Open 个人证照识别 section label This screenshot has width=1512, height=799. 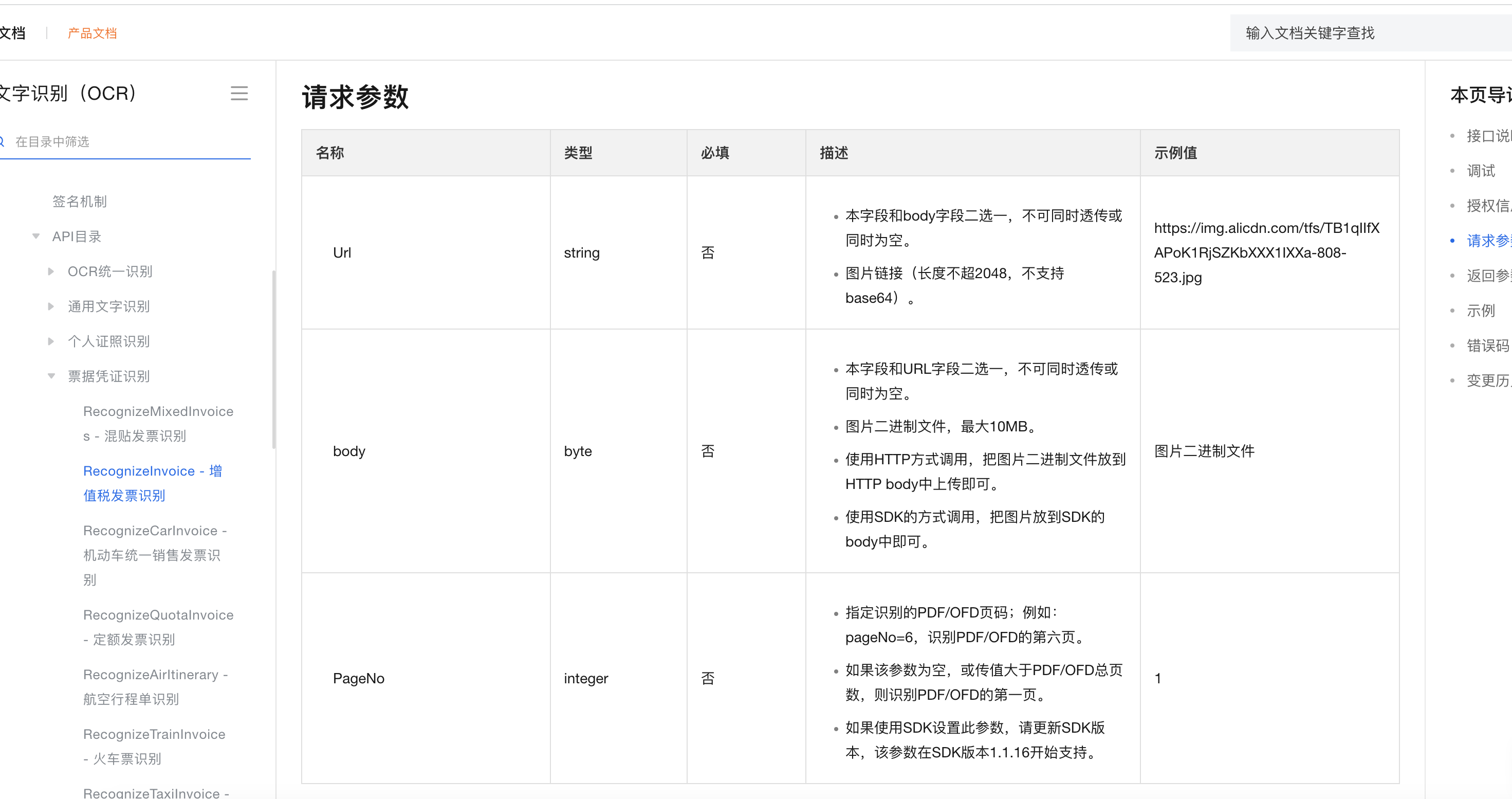click(108, 341)
